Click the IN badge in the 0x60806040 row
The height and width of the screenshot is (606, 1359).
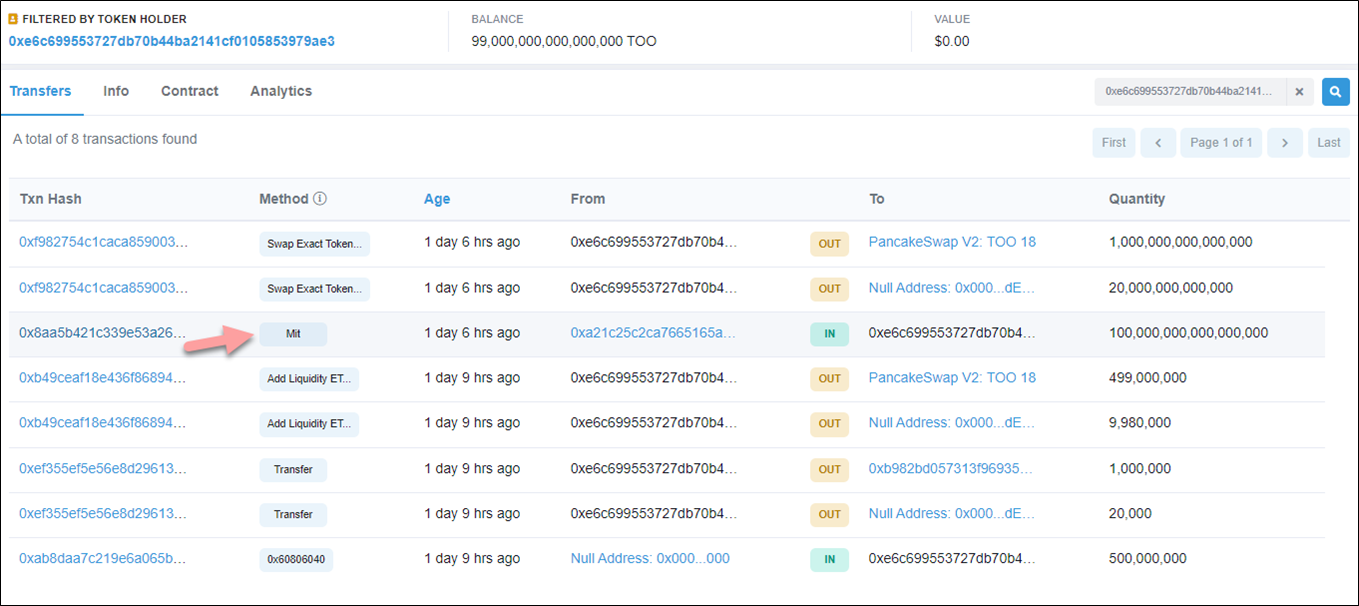click(829, 560)
